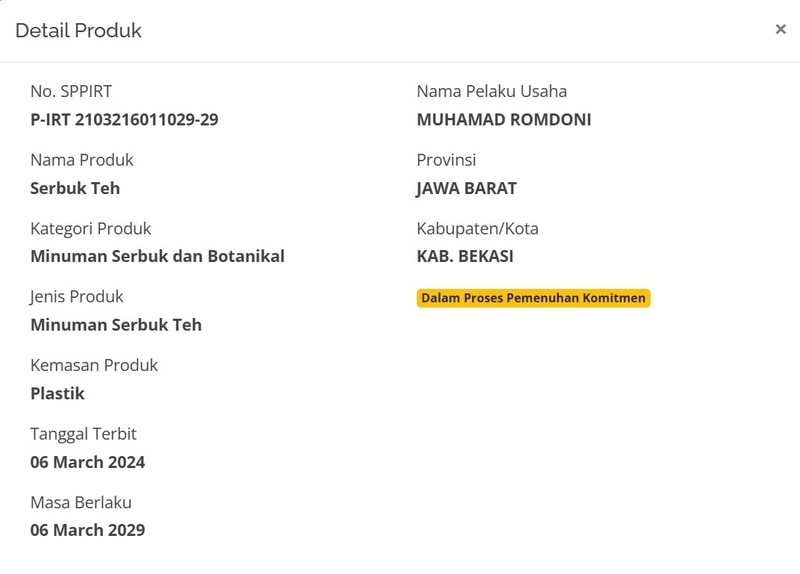Click the Masa Berlaku label
The height and width of the screenshot is (574, 800).
click(81, 503)
